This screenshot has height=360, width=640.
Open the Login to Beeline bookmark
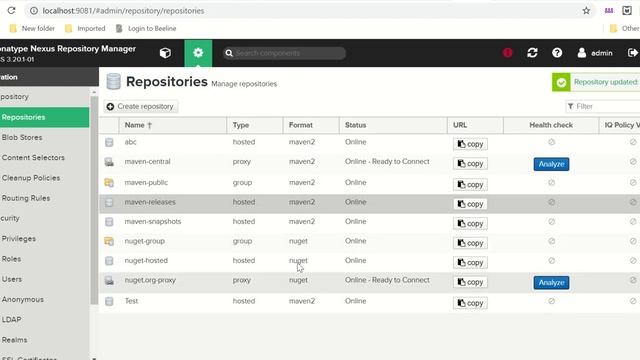pyautogui.click(x=146, y=29)
